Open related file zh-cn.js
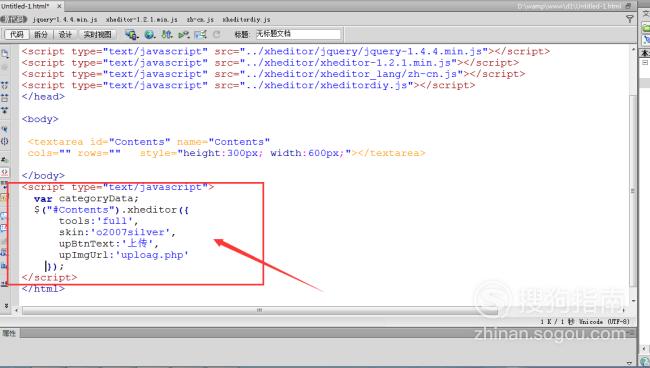 200,19
